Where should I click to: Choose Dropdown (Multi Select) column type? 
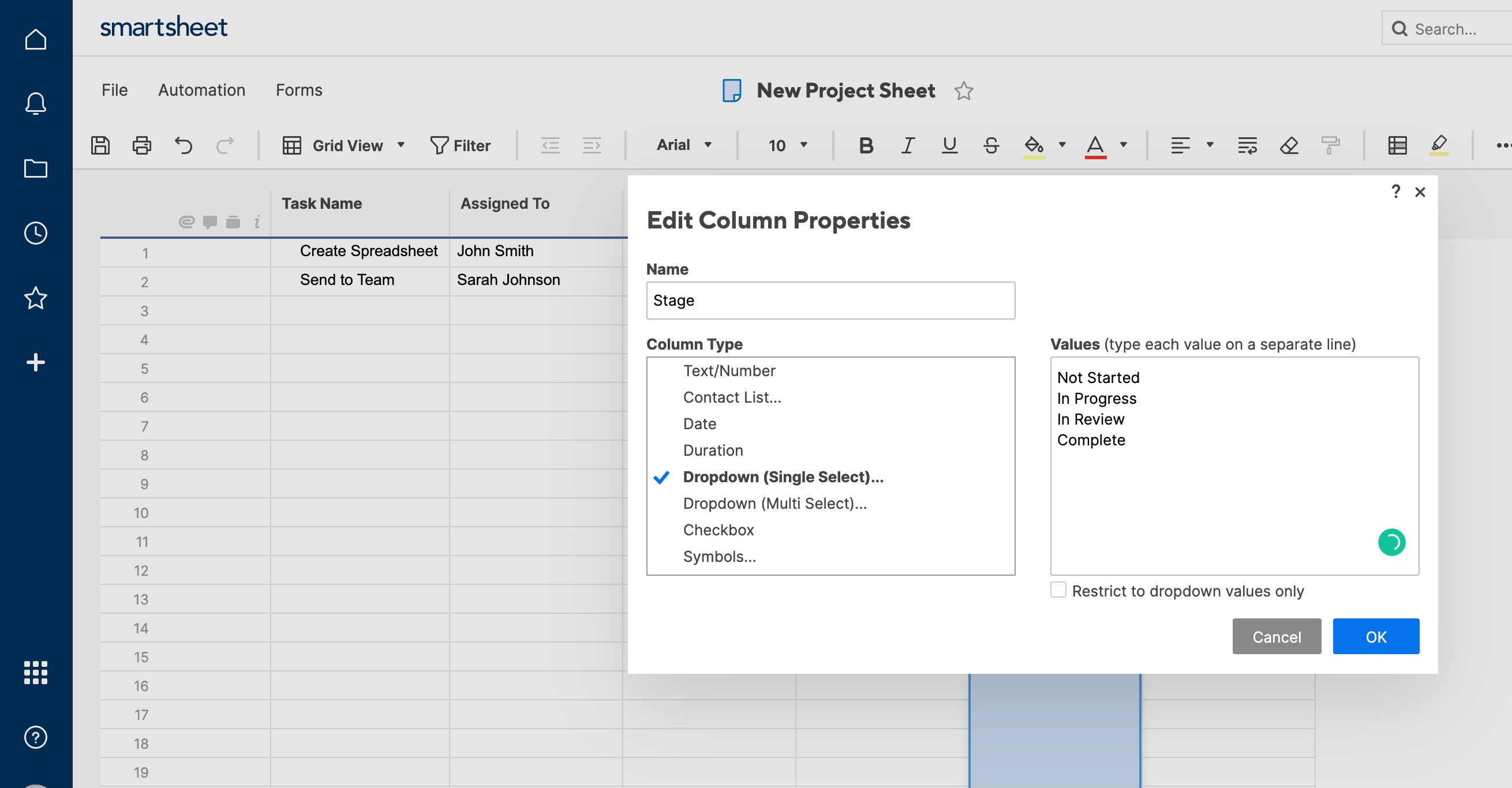coord(774,504)
